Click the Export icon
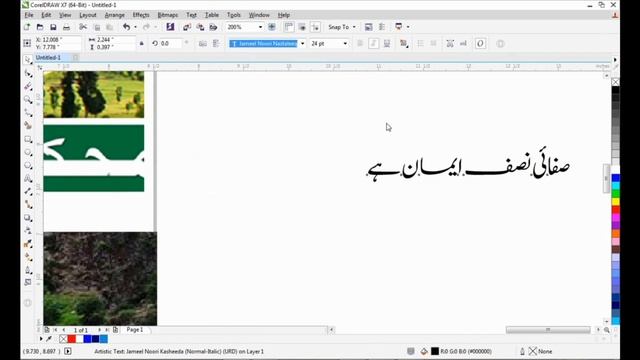The height and width of the screenshot is (360, 640). (x=200, y=27)
